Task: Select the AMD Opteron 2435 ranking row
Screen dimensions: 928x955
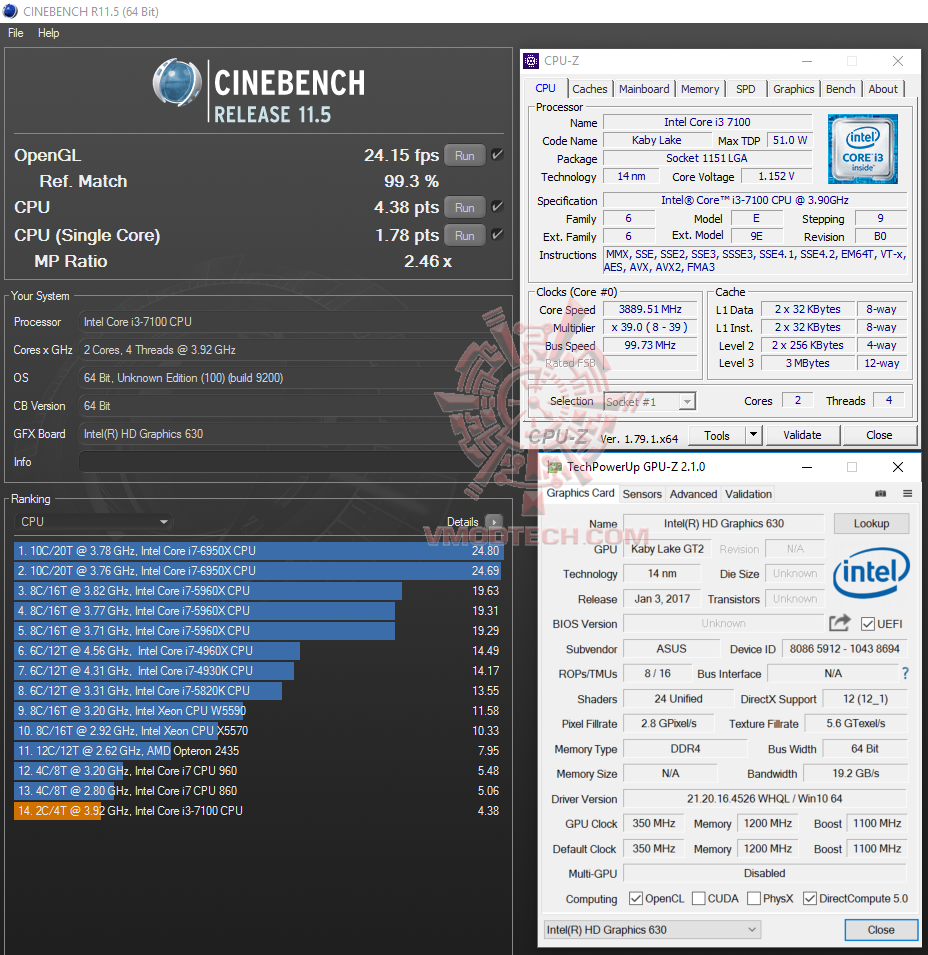Action: (259, 750)
